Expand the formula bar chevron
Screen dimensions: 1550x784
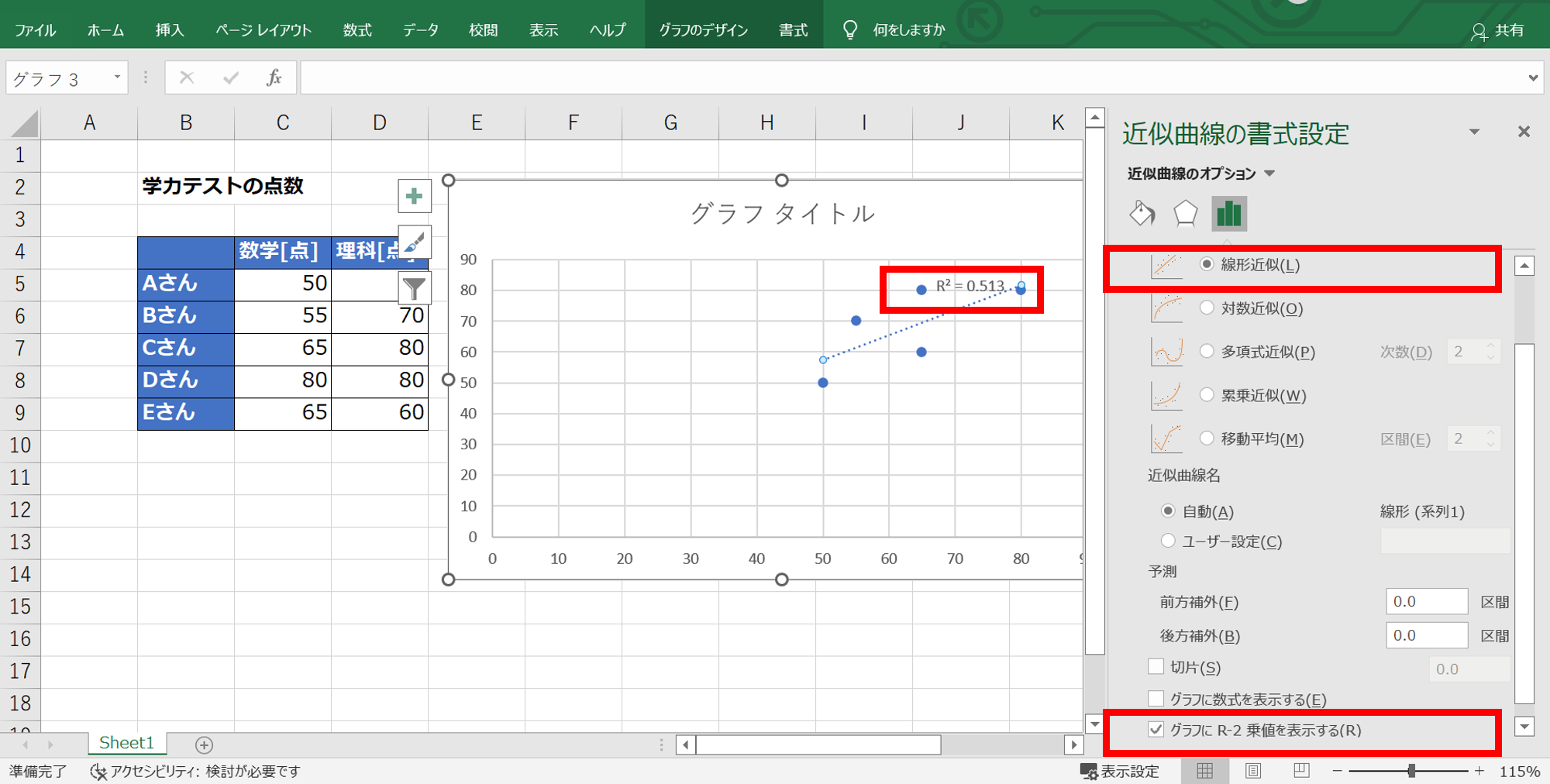click(x=1532, y=77)
